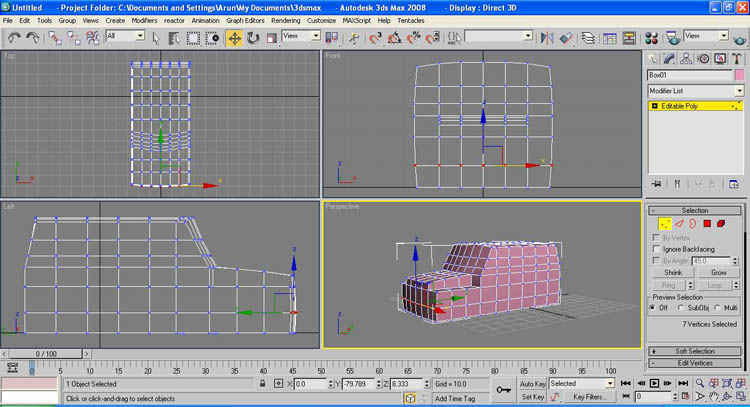Activate Bind to Space Warp tool

[92, 38]
